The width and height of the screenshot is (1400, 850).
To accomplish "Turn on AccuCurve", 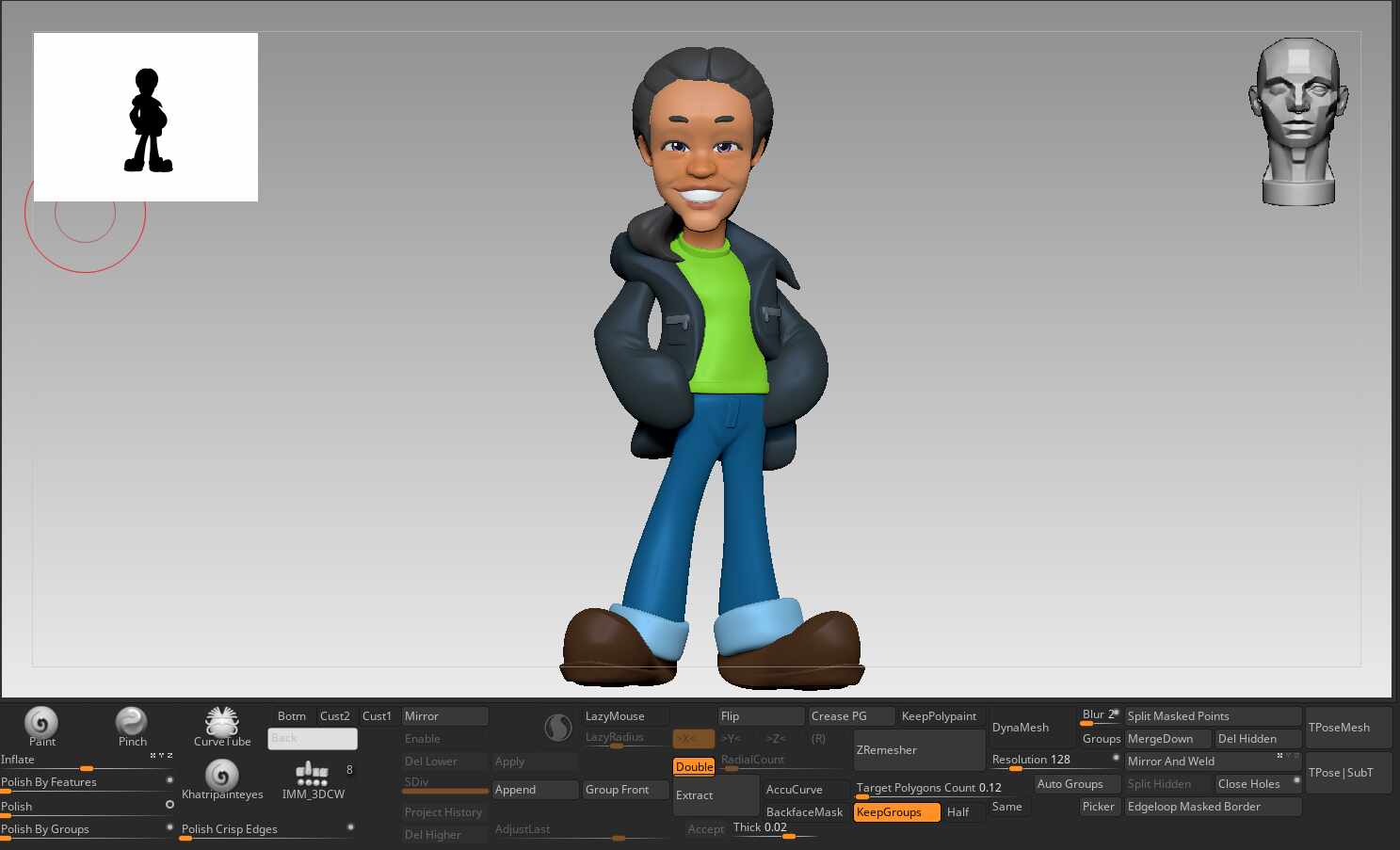I will [x=805, y=790].
